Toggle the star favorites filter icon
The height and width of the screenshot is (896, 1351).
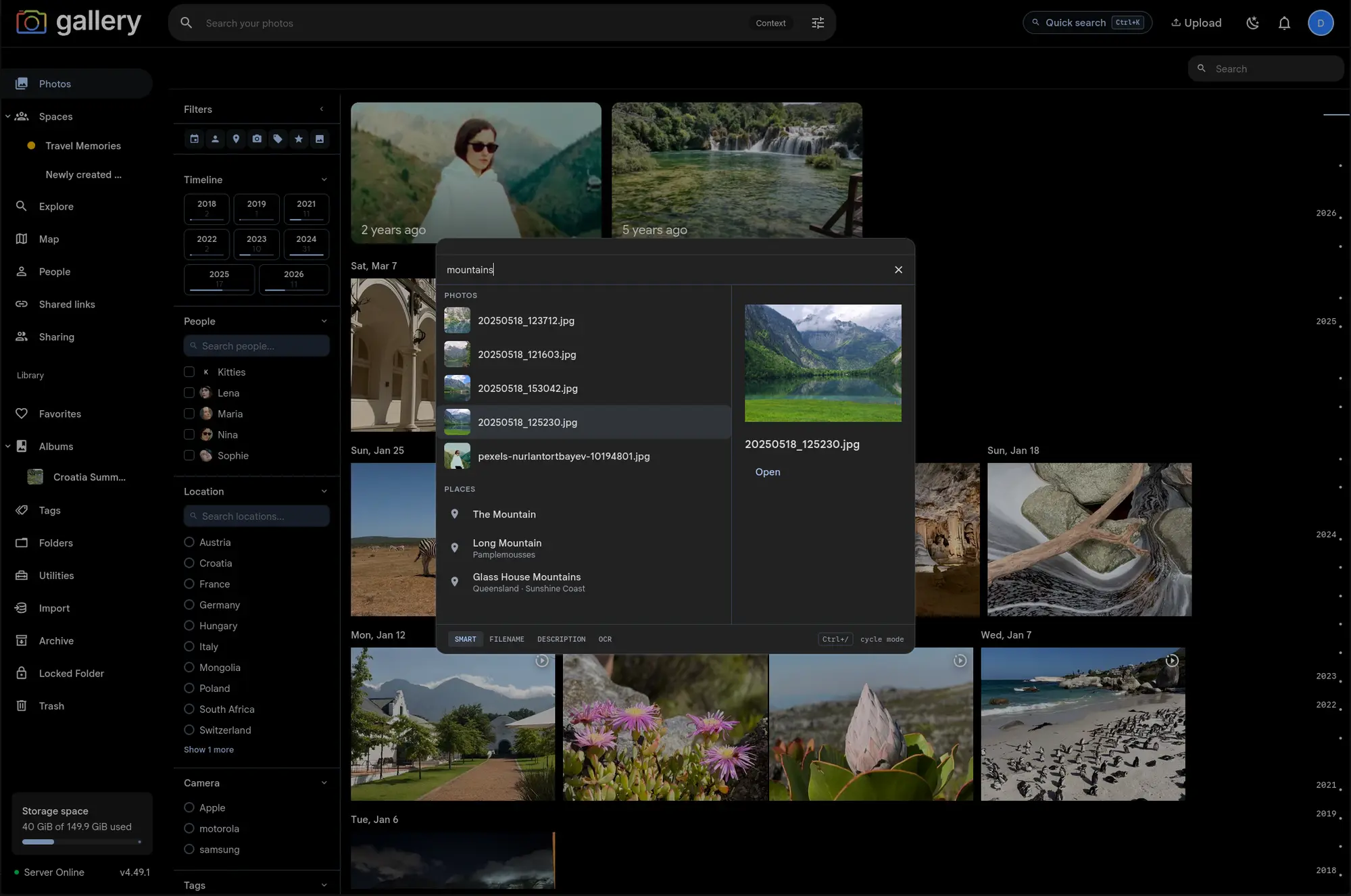(x=299, y=139)
